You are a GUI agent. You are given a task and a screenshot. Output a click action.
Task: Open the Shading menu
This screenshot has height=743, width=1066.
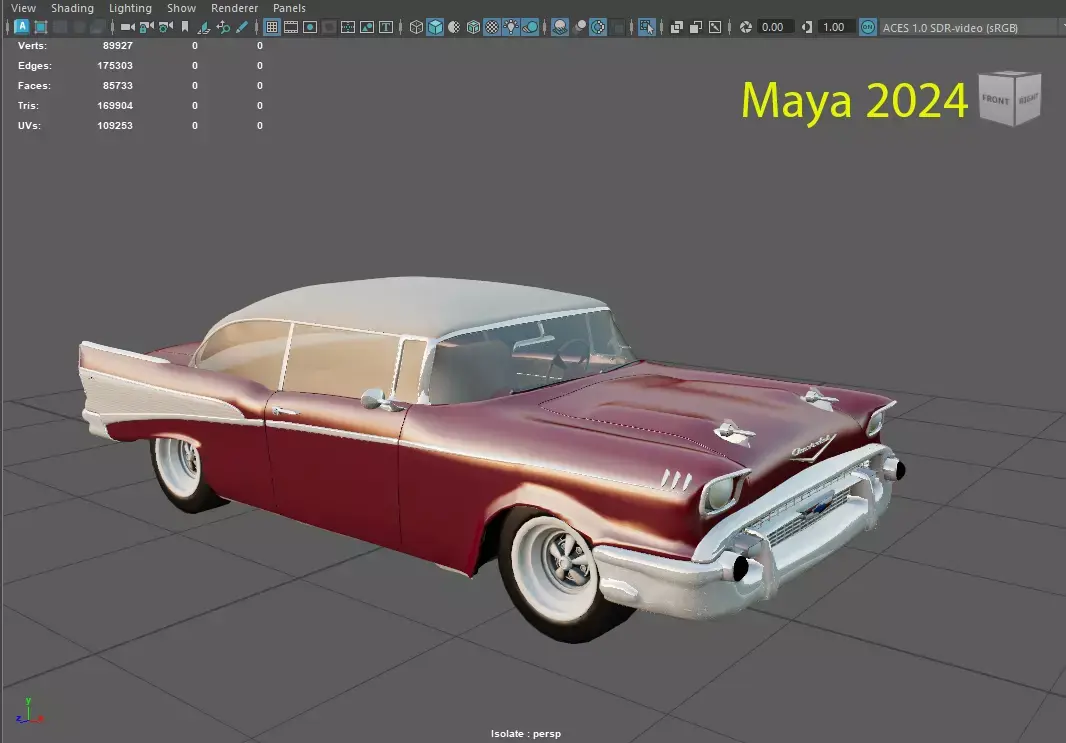[x=73, y=8]
